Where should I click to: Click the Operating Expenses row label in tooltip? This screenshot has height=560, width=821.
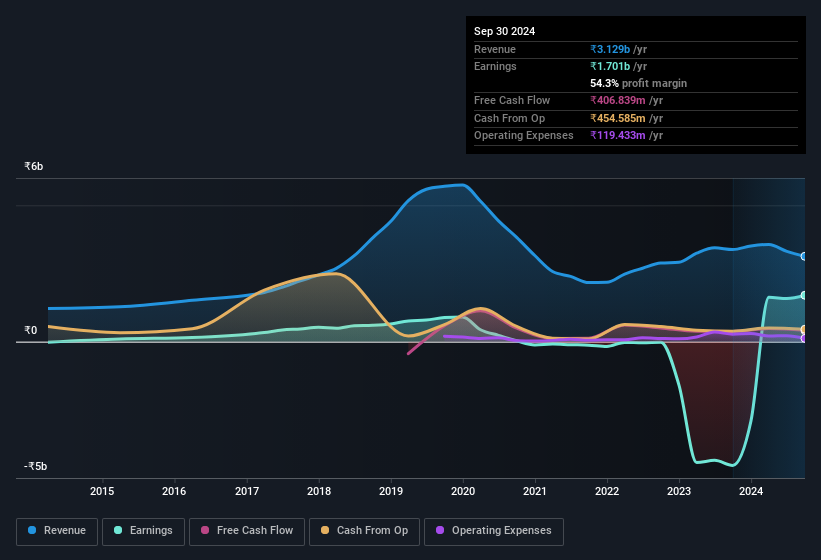[524, 135]
